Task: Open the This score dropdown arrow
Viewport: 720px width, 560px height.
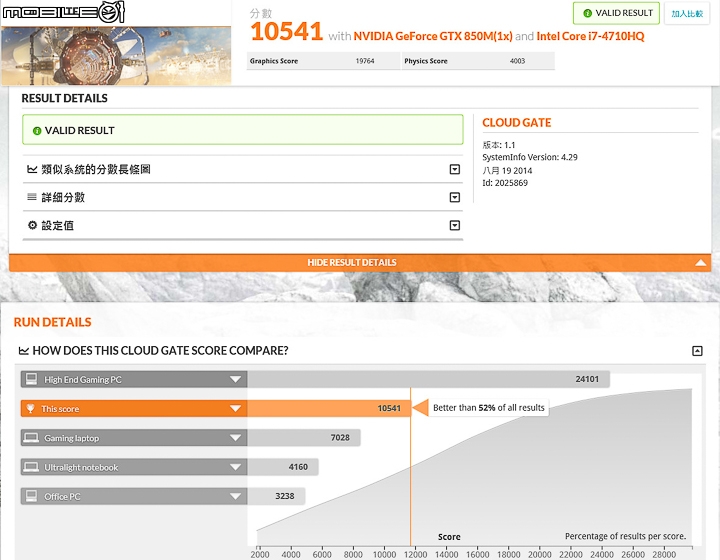Action: [236, 408]
